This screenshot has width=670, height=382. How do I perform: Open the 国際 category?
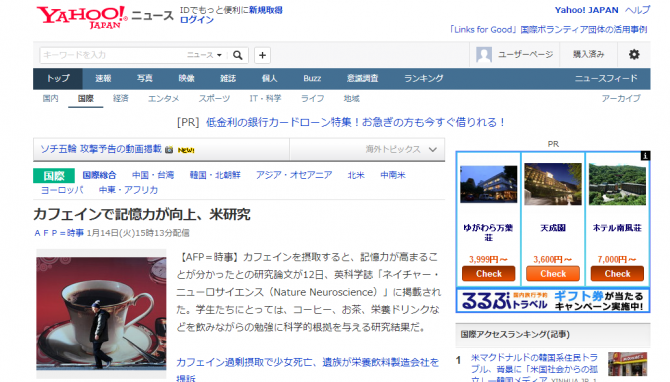pos(85,98)
